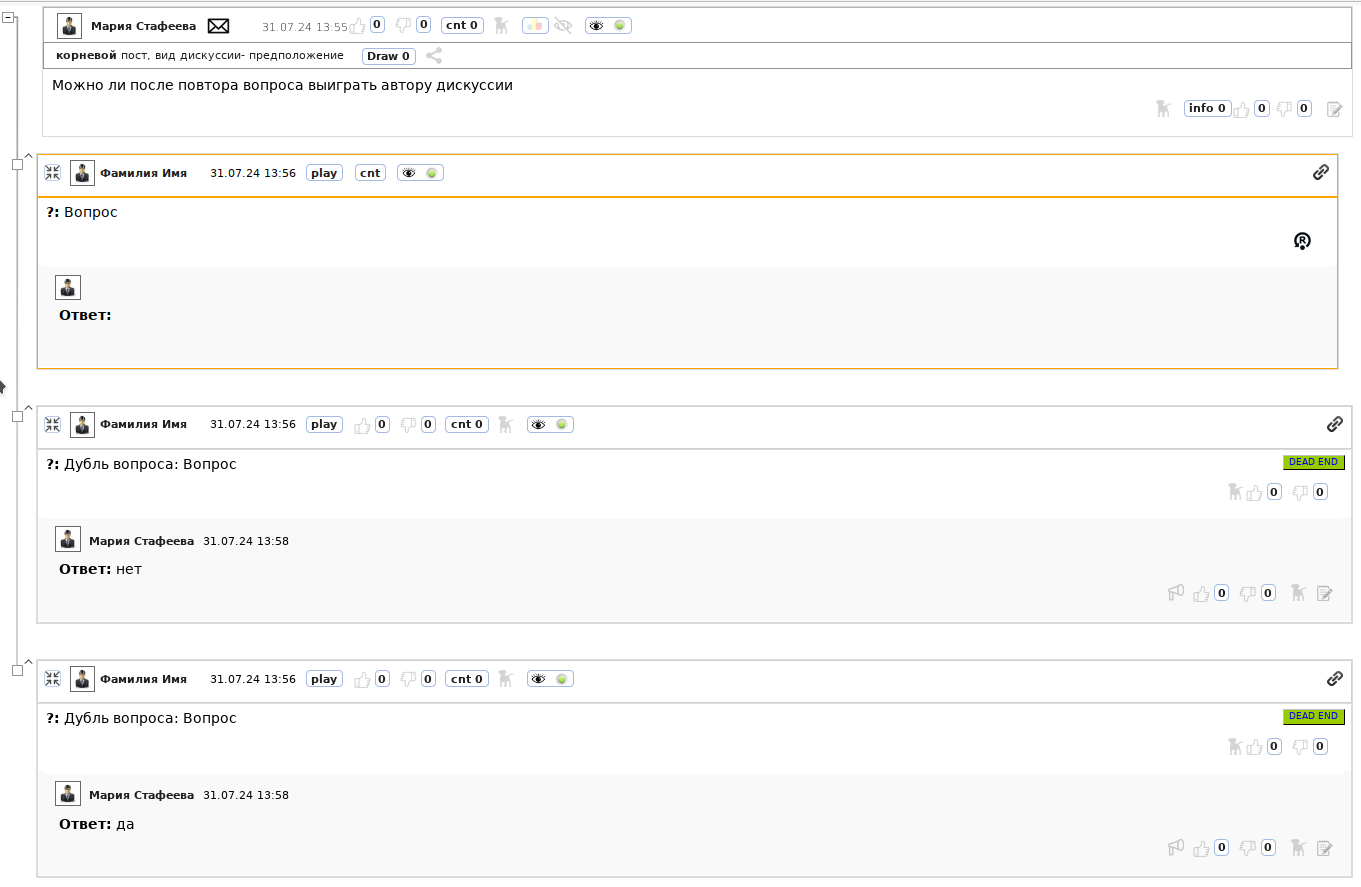Click header dog icon of post answered да
The height and width of the screenshot is (887, 1361).
tap(506, 678)
